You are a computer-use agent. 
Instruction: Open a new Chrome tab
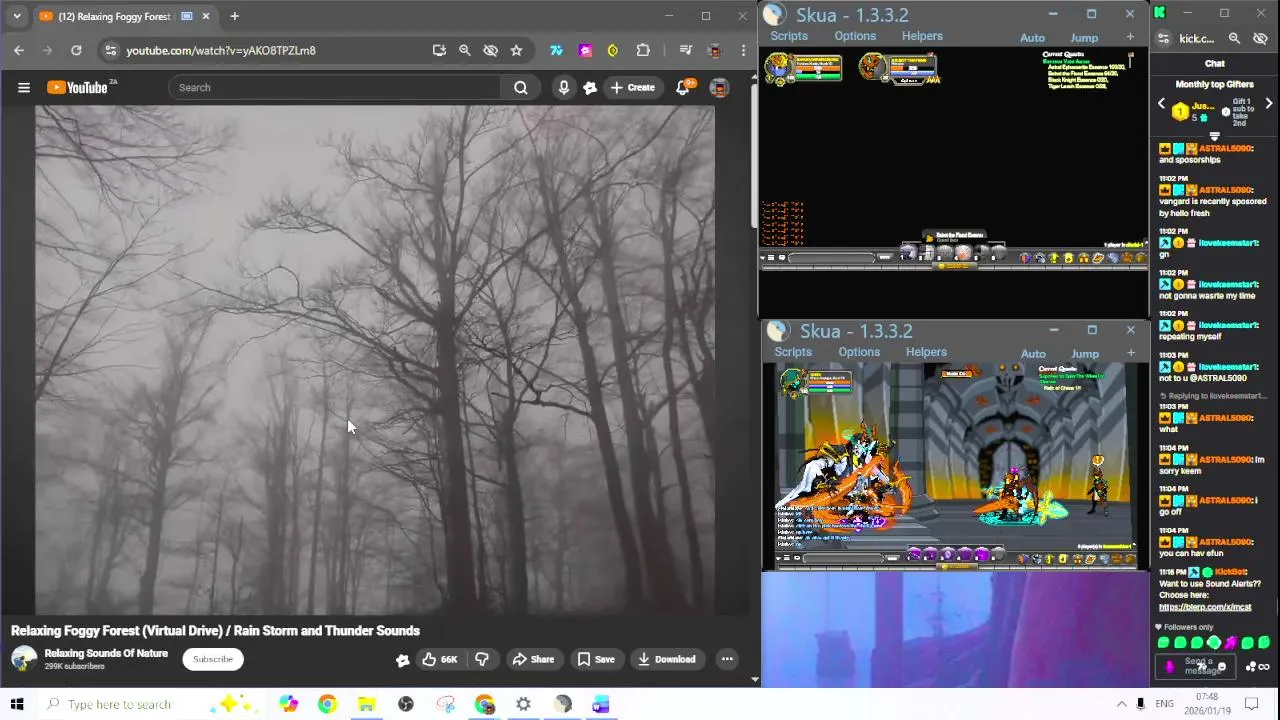click(234, 16)
